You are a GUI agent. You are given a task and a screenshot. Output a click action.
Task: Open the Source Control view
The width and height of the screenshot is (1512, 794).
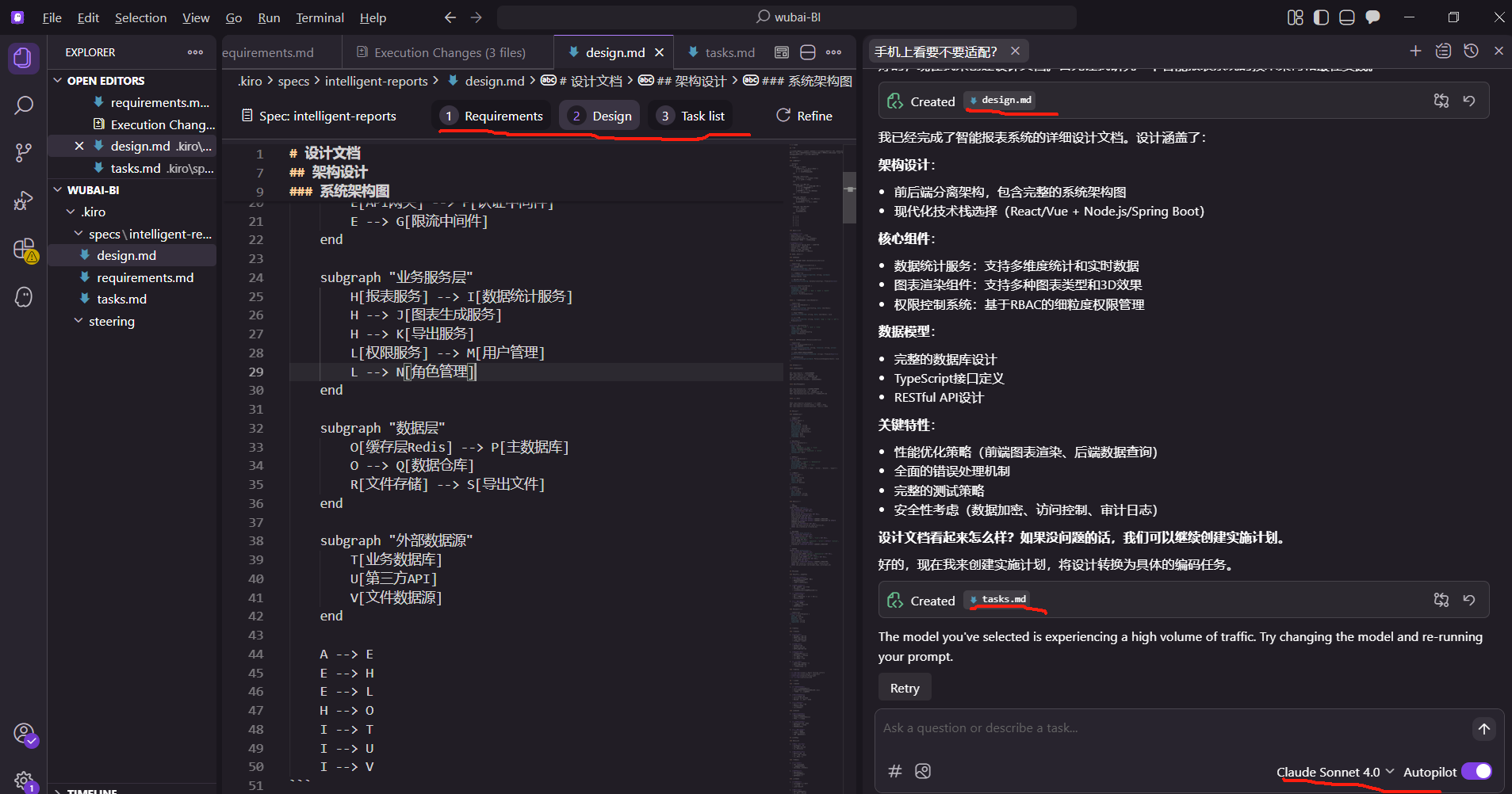[x=24, y=152]
